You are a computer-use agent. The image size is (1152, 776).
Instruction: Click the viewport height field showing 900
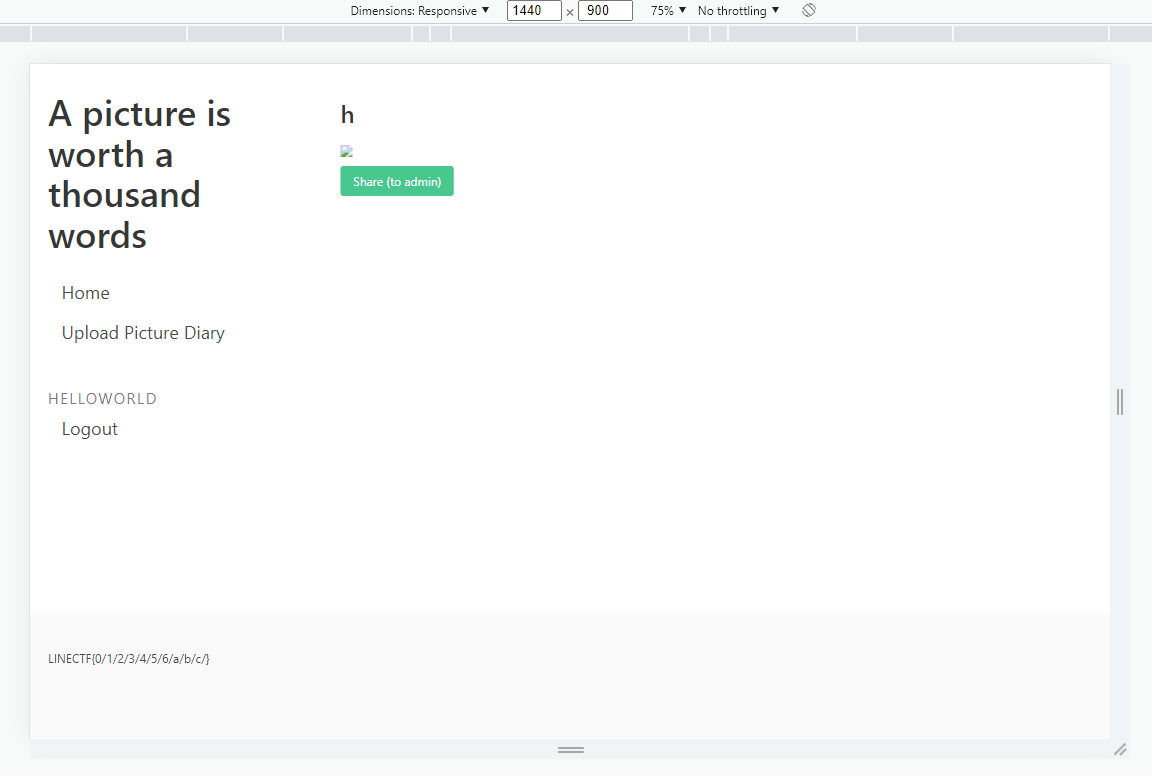604,11
